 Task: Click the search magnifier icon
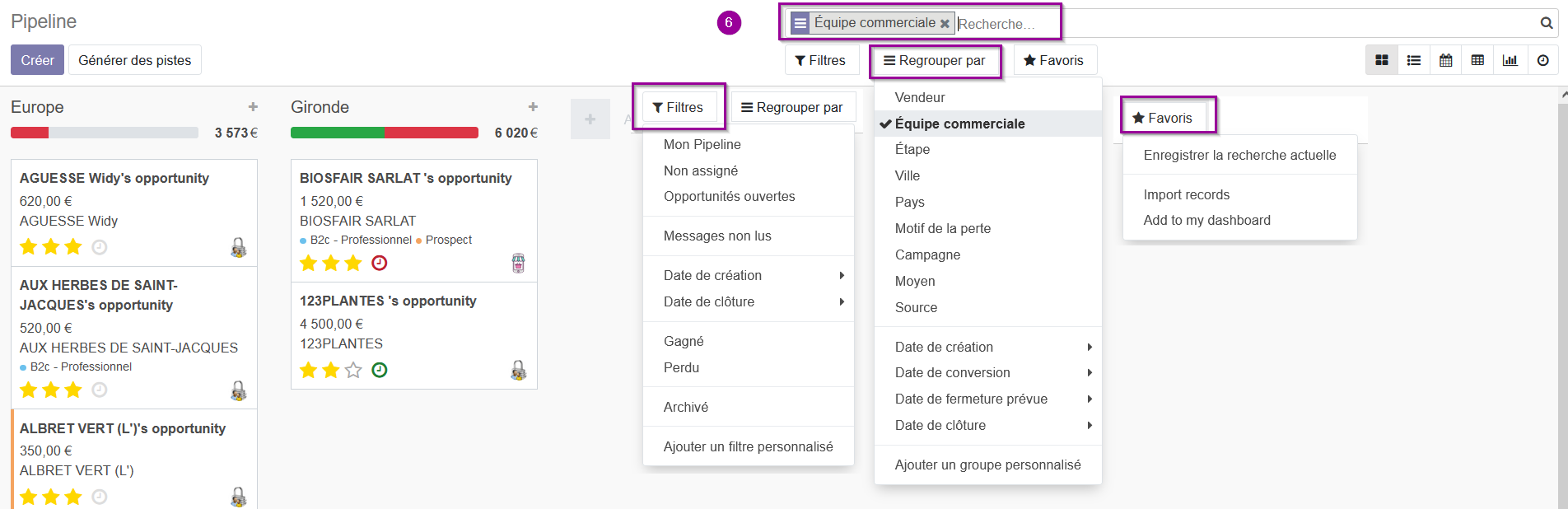pyautogui.click(x=1547, y=23)
